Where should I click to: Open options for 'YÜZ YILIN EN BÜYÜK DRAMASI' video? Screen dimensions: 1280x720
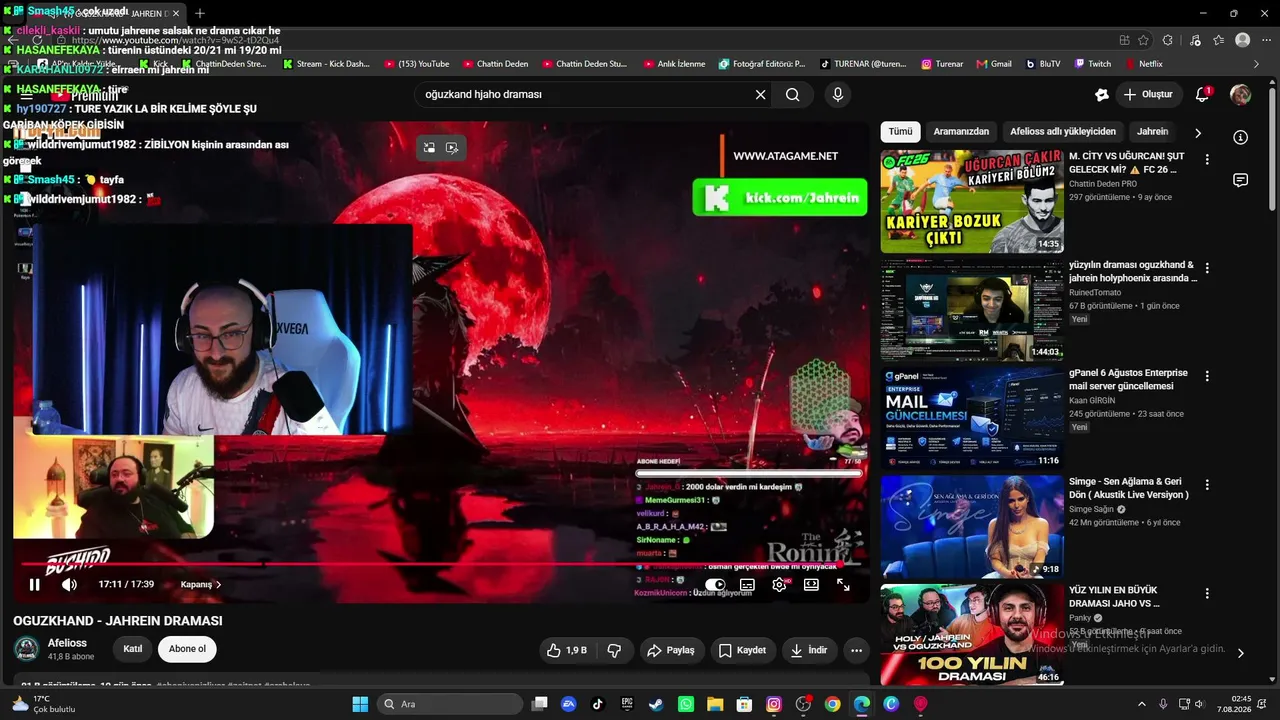pyautogui.click(x=1207, y=593)
